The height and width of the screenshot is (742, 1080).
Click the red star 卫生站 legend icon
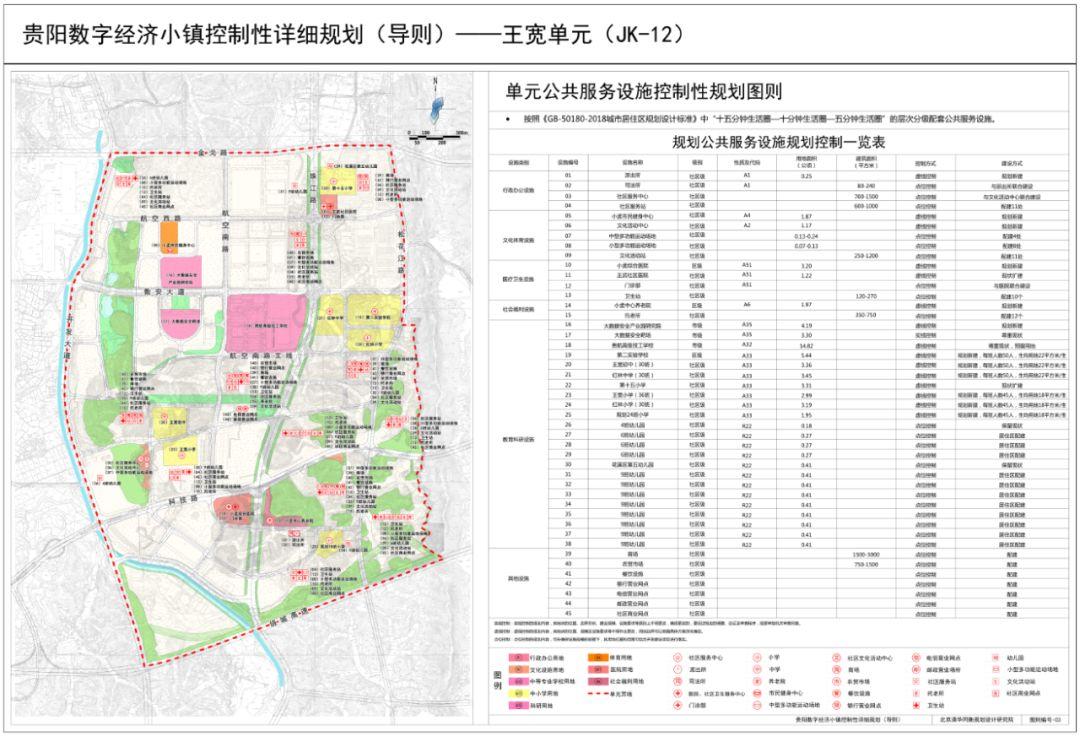click(x=916, y=705)
